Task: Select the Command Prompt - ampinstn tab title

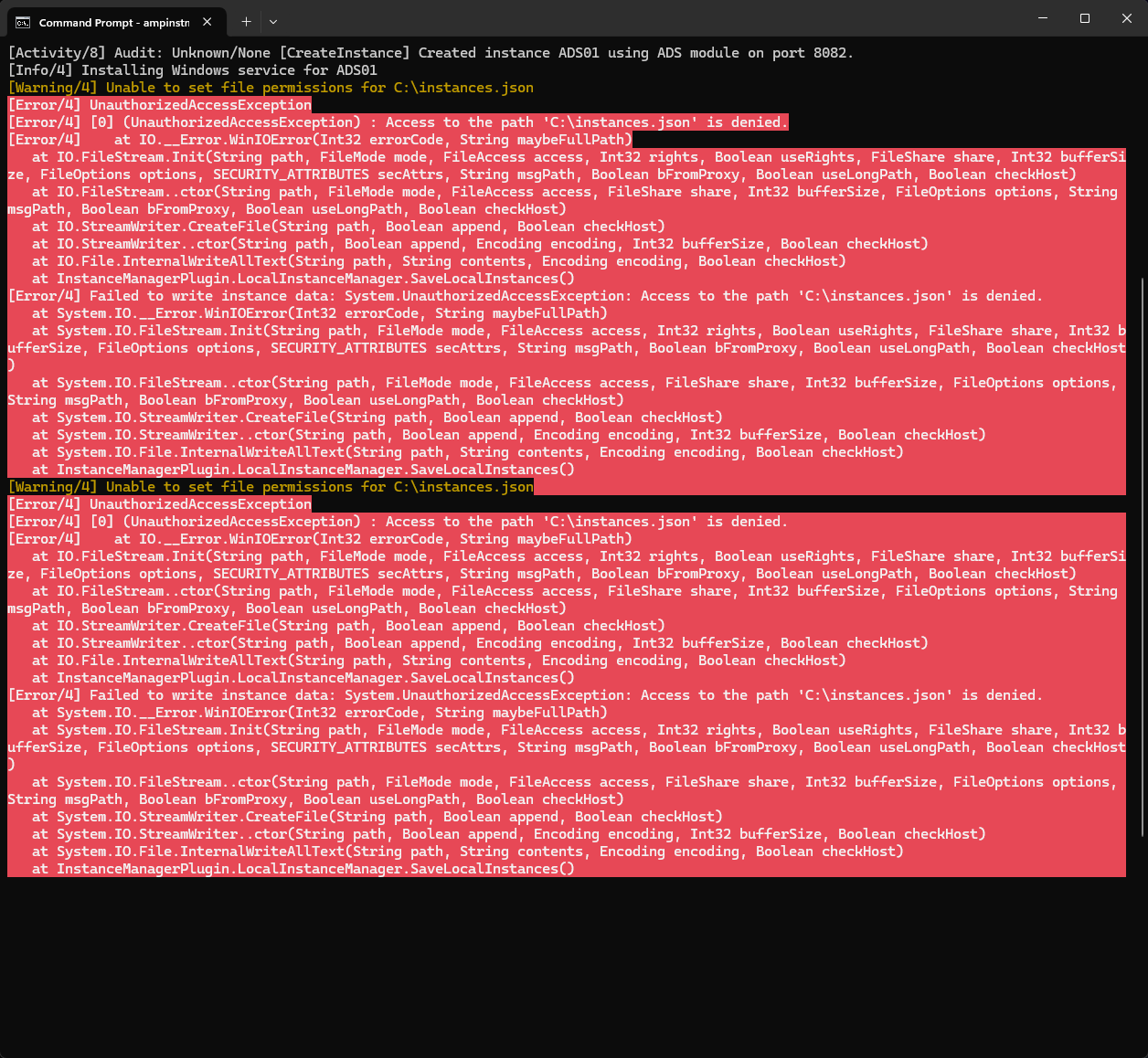Action: (x=113, y=22)
